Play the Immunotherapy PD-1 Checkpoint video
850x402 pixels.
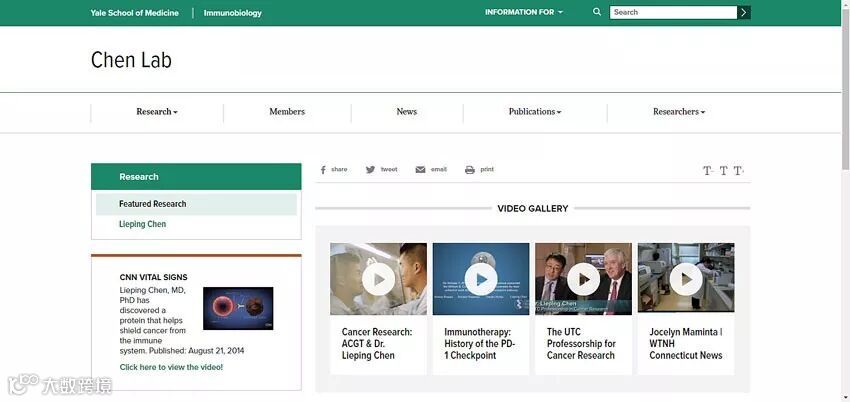click(481, 279)
